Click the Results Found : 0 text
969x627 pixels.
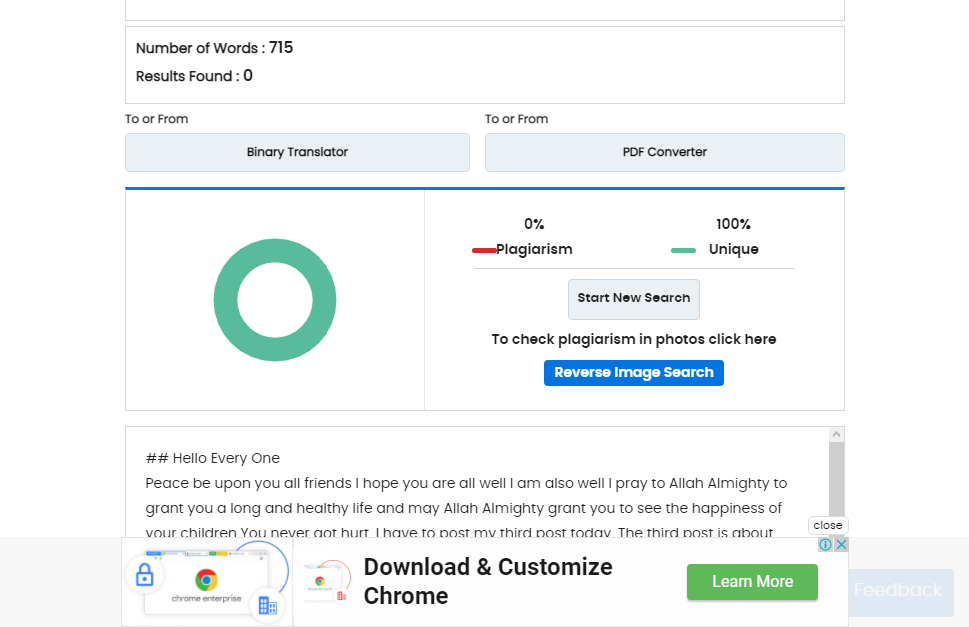point(194,76)
